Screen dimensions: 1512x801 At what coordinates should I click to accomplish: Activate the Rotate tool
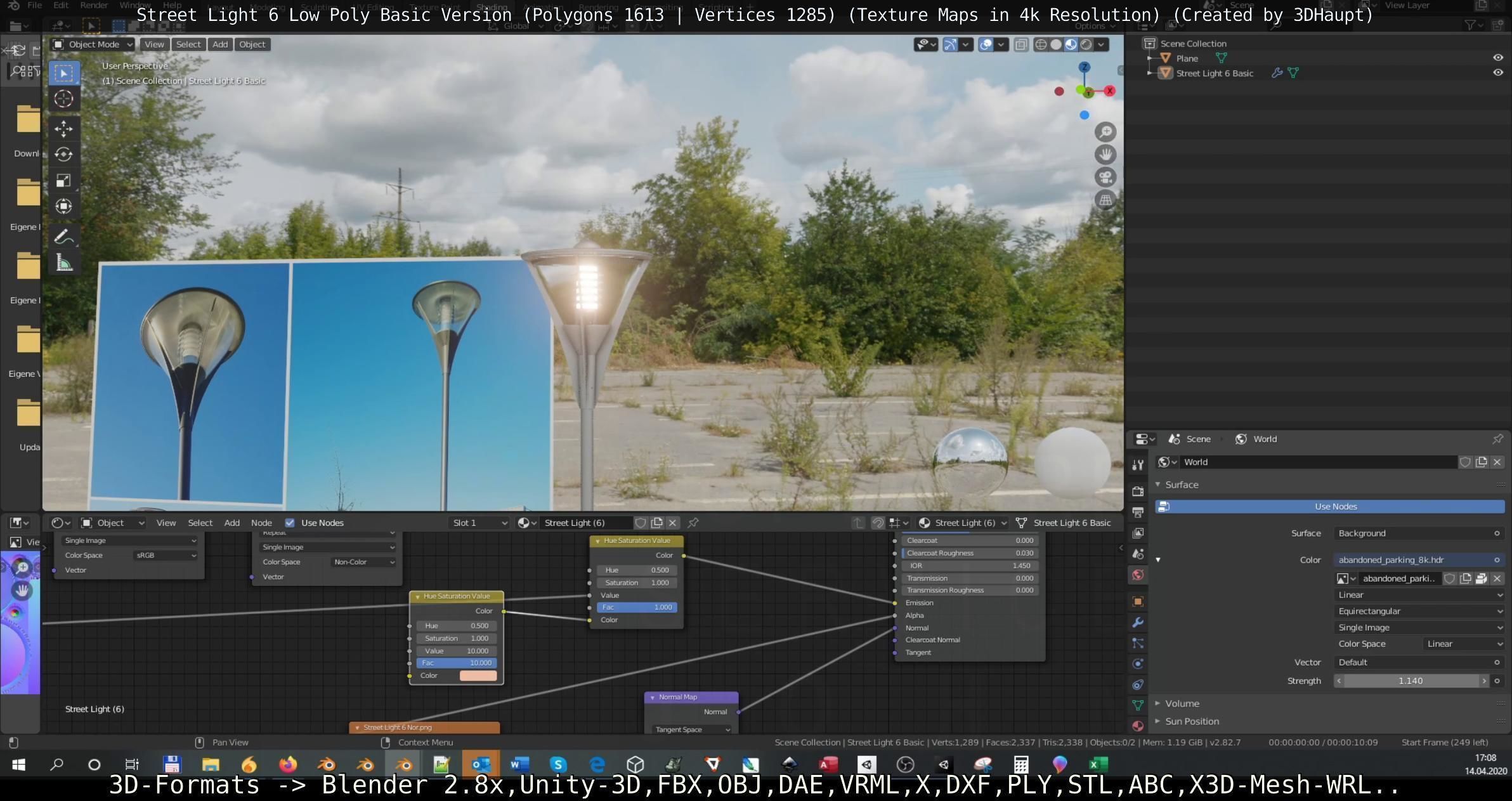point(63,155)
